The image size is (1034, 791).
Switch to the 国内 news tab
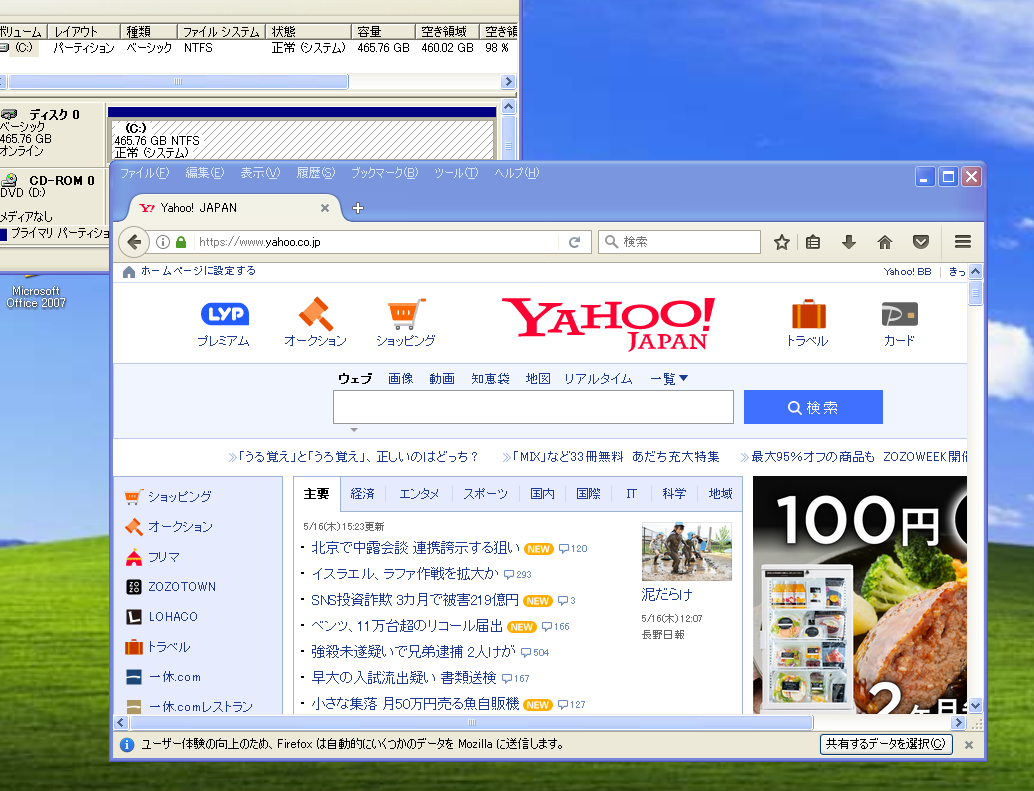pyautogui.click(x=542, y=494)
